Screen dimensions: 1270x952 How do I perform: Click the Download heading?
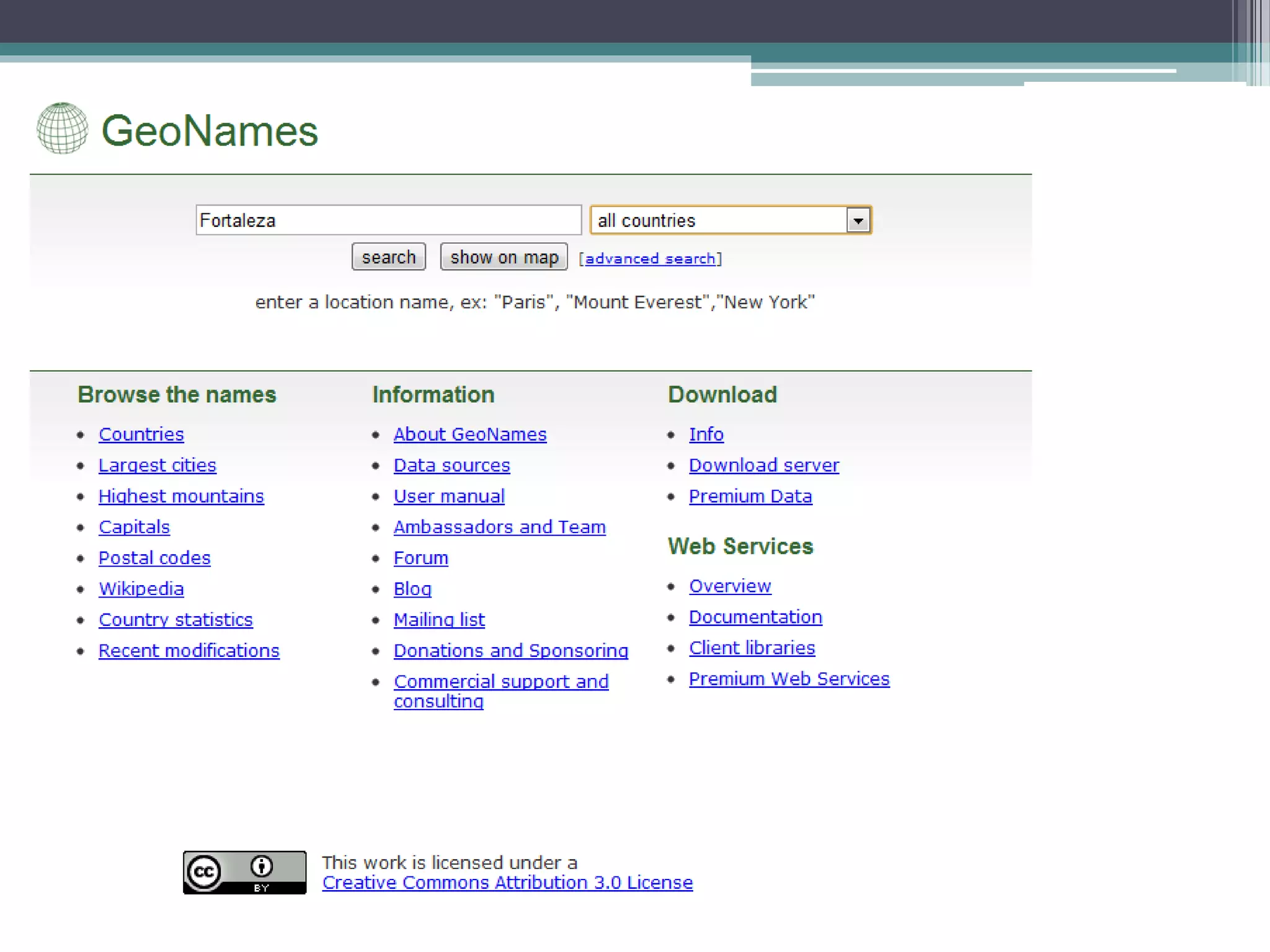click(722, 394)
